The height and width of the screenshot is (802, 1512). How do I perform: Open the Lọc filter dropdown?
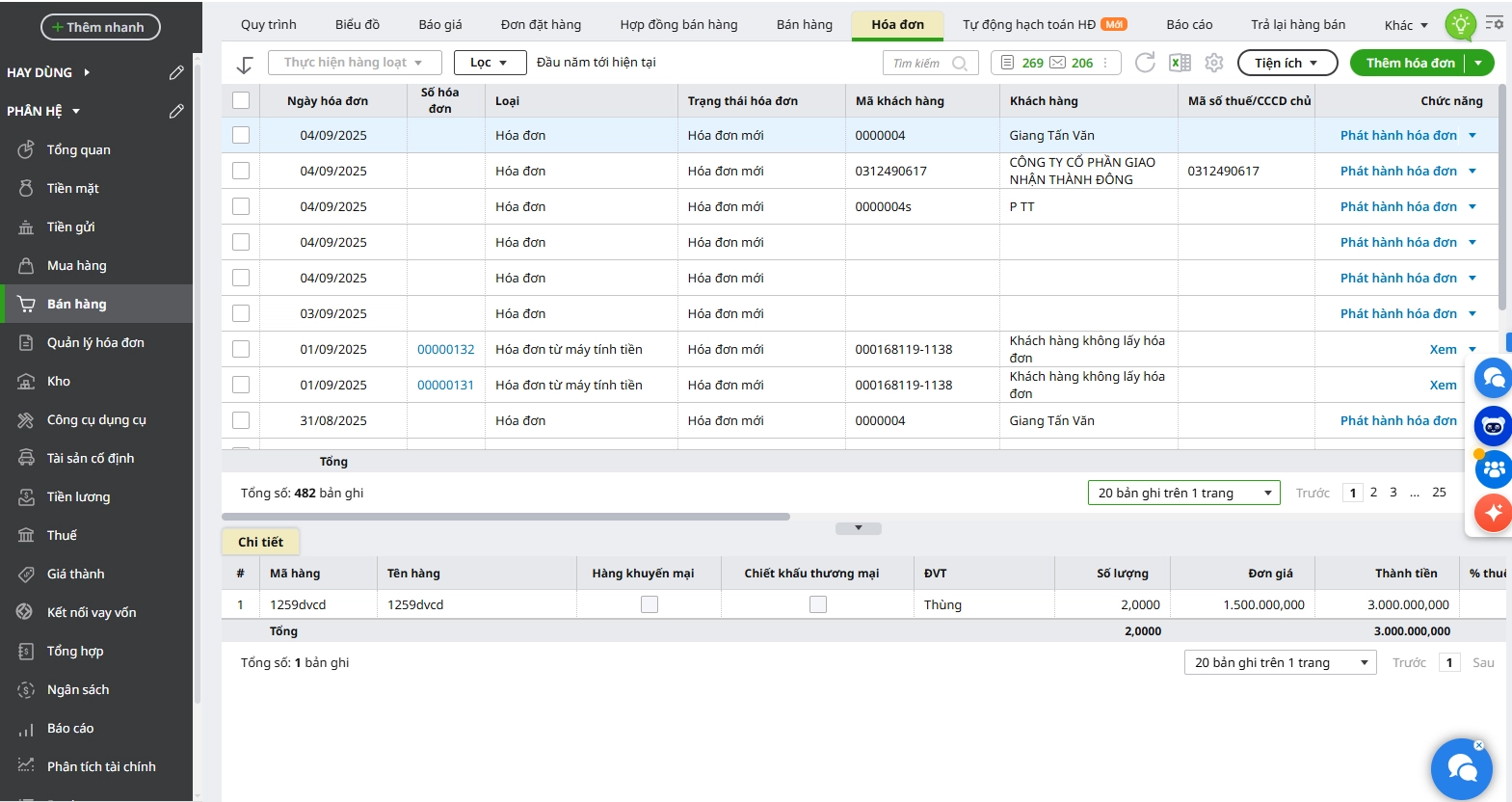[x=490, y=63]
